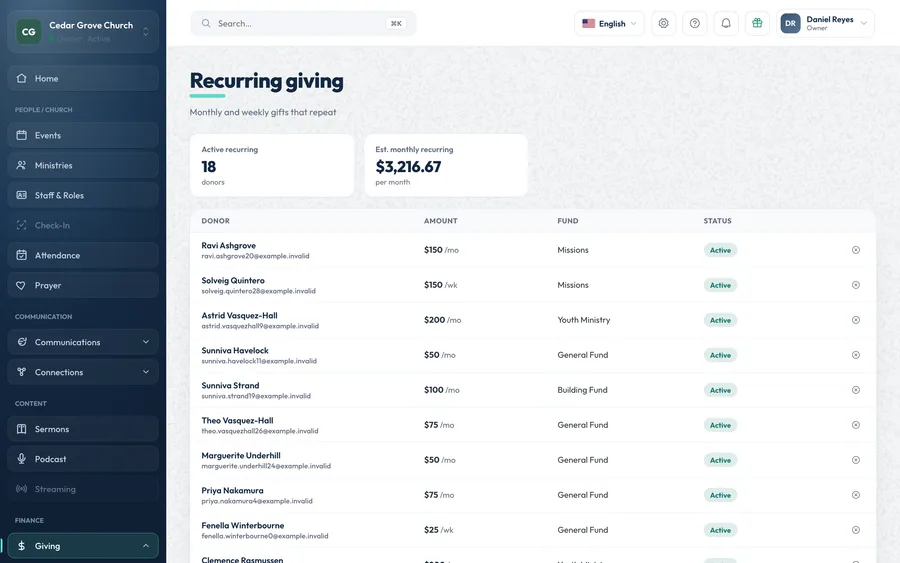Focus the Search input field

click(303, 24)
